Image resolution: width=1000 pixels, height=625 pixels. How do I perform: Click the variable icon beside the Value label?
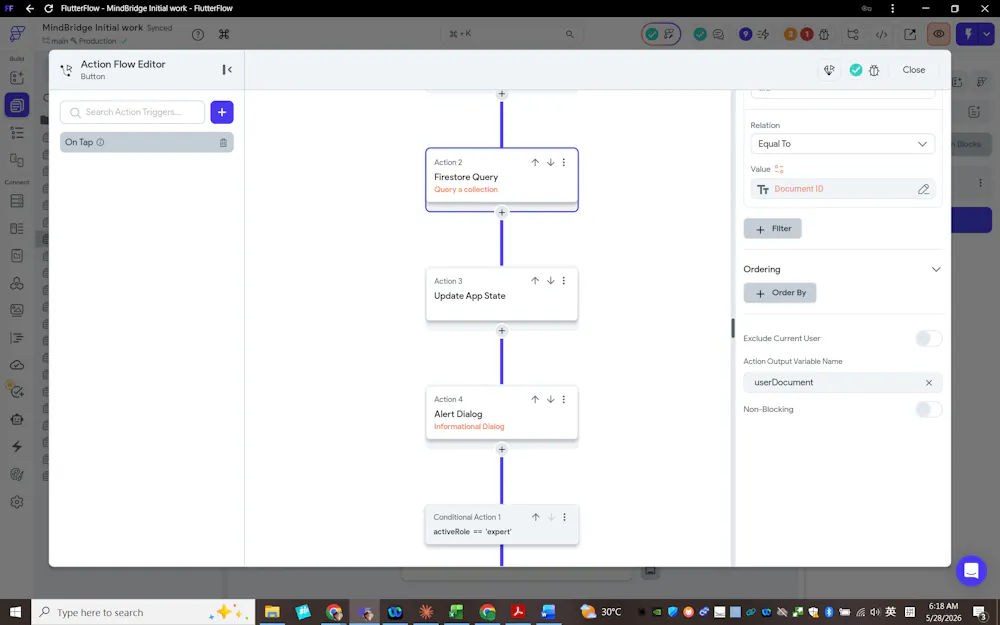click(779, 169)
